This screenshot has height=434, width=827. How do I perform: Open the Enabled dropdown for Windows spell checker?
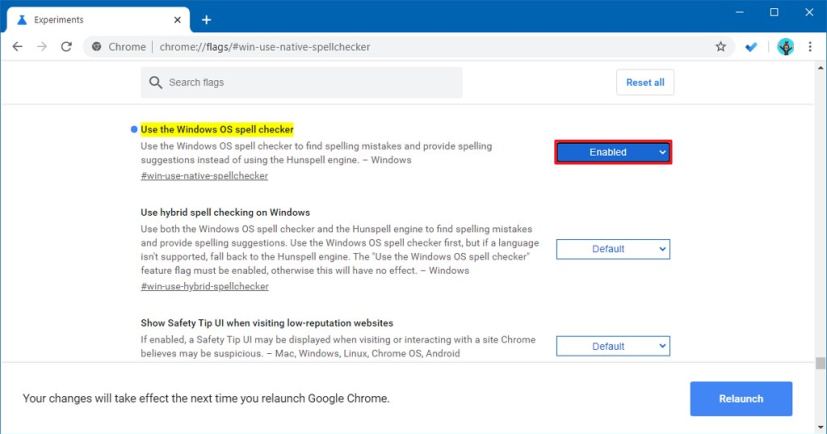(613, 152)
